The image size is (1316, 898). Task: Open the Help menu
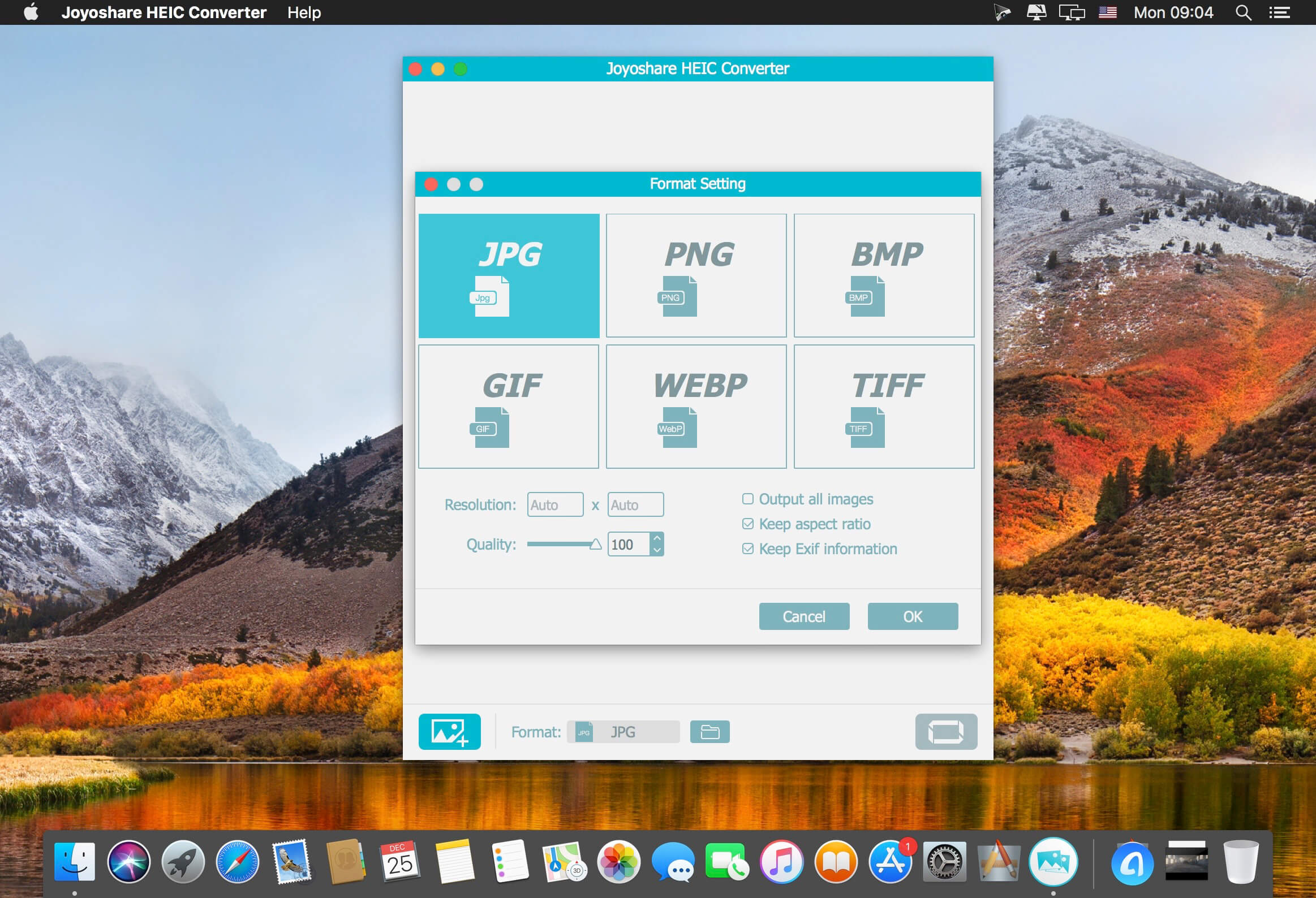click(x=304, y=12)
